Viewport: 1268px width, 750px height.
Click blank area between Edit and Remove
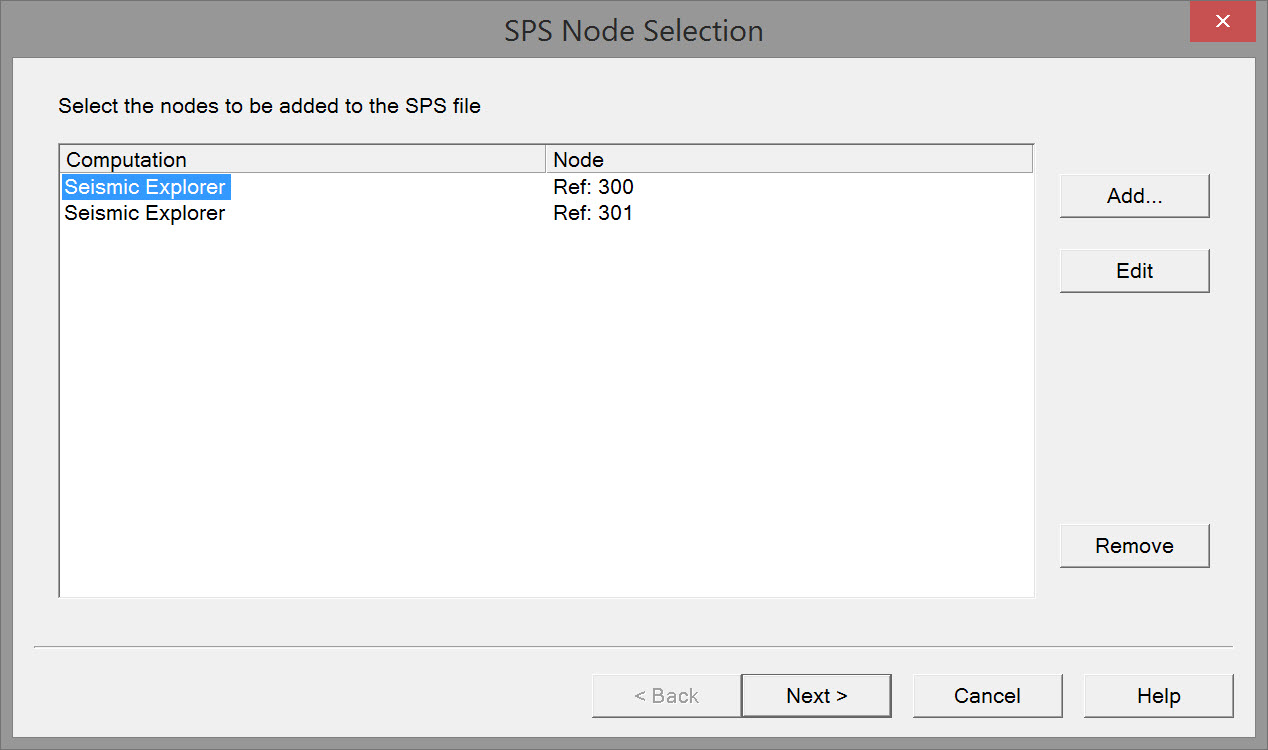click(1134, 408)
